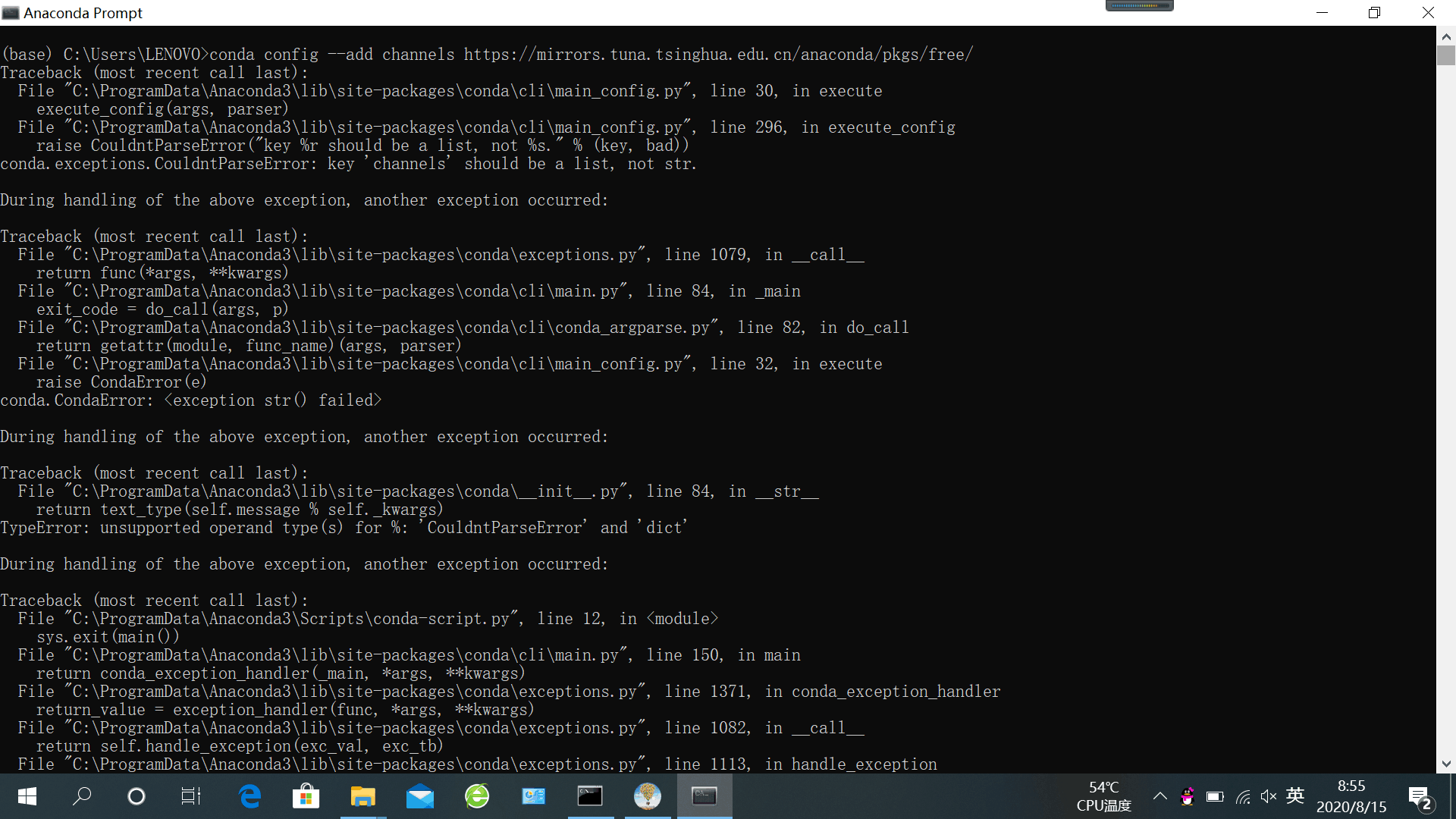Open Microsoft Store taskbar icon

pos(306,796)
